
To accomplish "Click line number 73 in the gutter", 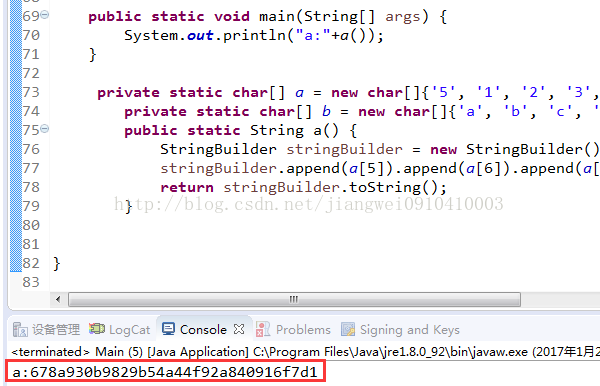I will pyautogui.click(x=31, y=92).
